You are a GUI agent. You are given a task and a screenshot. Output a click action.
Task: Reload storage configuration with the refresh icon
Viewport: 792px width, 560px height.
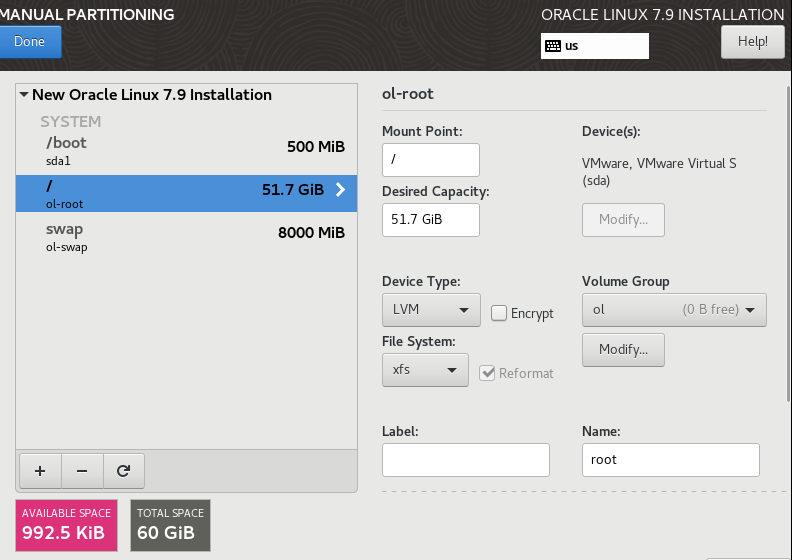click(x=124, y=471)
